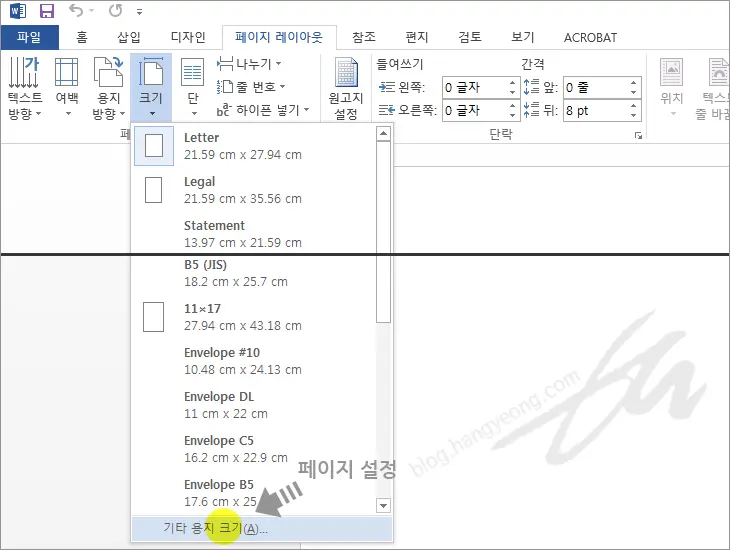The image size is (730, 550).
Task: Click the 크기 page size button
Action: (151, 88)
